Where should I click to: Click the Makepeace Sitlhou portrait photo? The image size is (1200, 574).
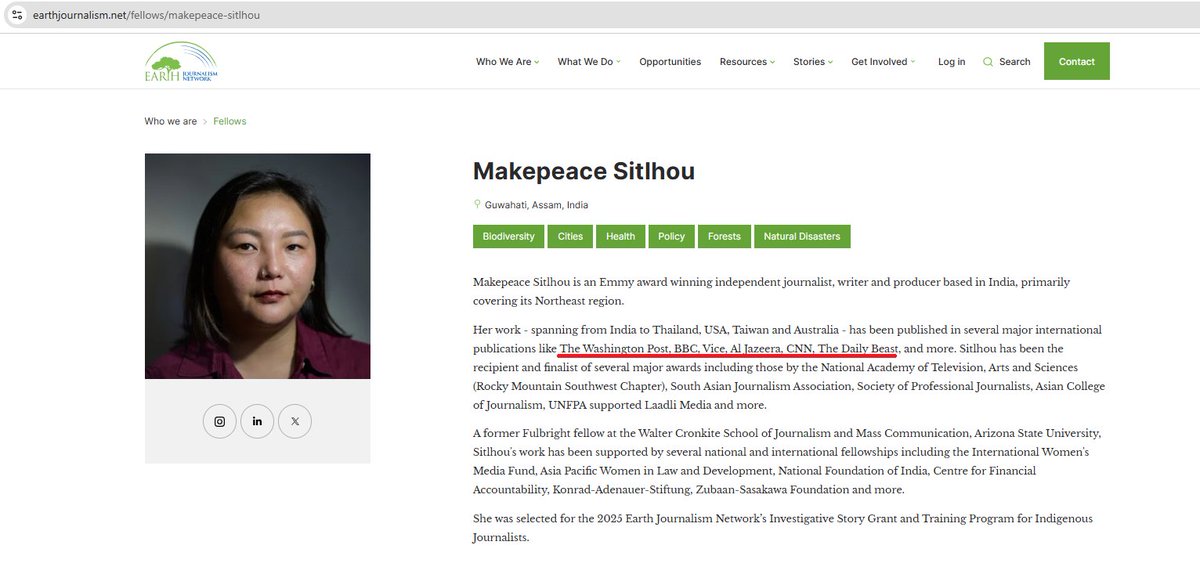(x=257, y=266)
